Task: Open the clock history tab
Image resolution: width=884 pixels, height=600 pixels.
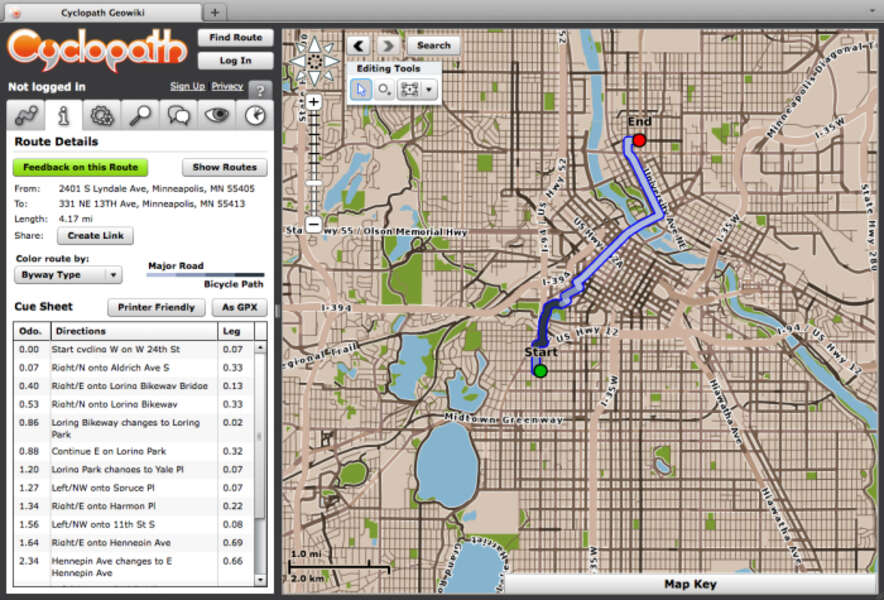Action: pyautogui.click(x=255, y=115)
